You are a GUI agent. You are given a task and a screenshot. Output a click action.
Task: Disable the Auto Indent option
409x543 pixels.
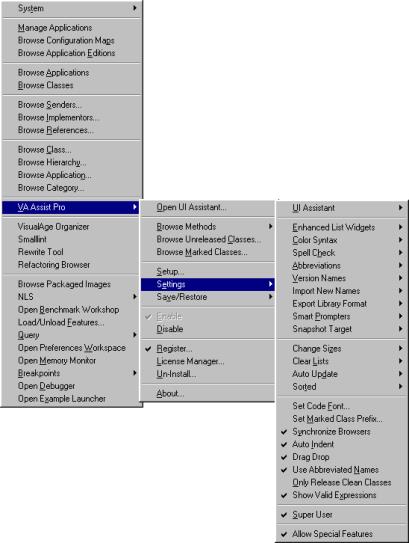click(x=342, y=444)
